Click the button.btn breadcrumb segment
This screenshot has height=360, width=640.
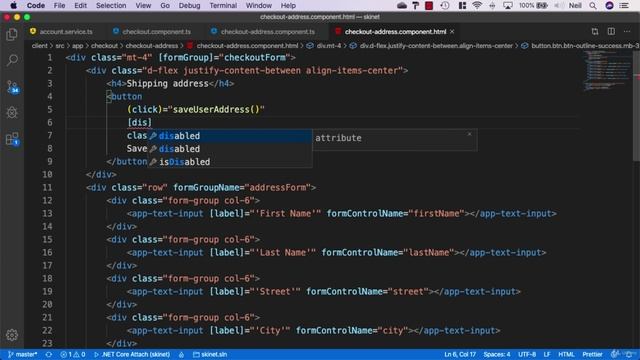[584, 46]
